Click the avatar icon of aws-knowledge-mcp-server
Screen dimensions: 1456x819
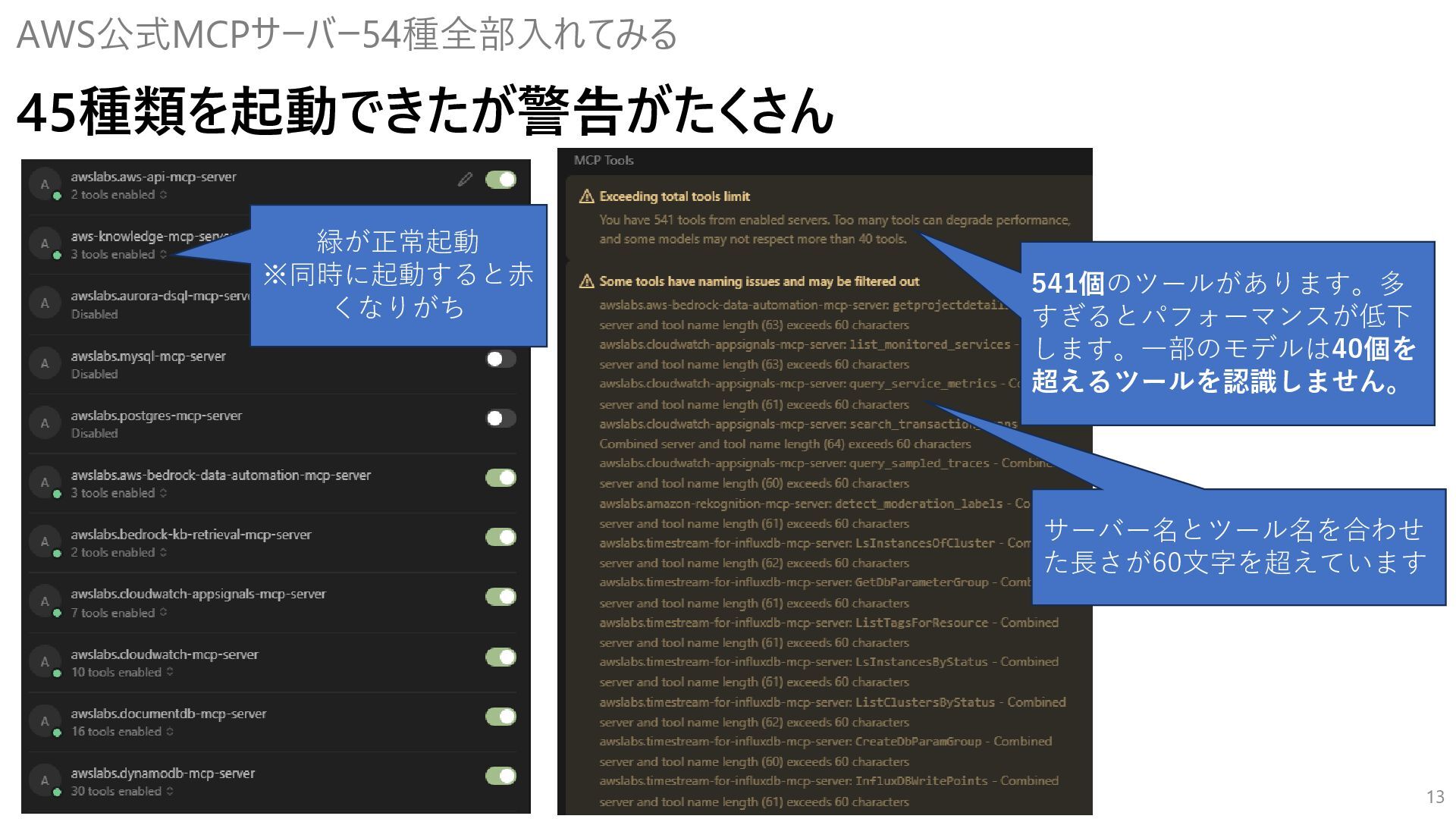pyautogui.click(x=45, y=243)
